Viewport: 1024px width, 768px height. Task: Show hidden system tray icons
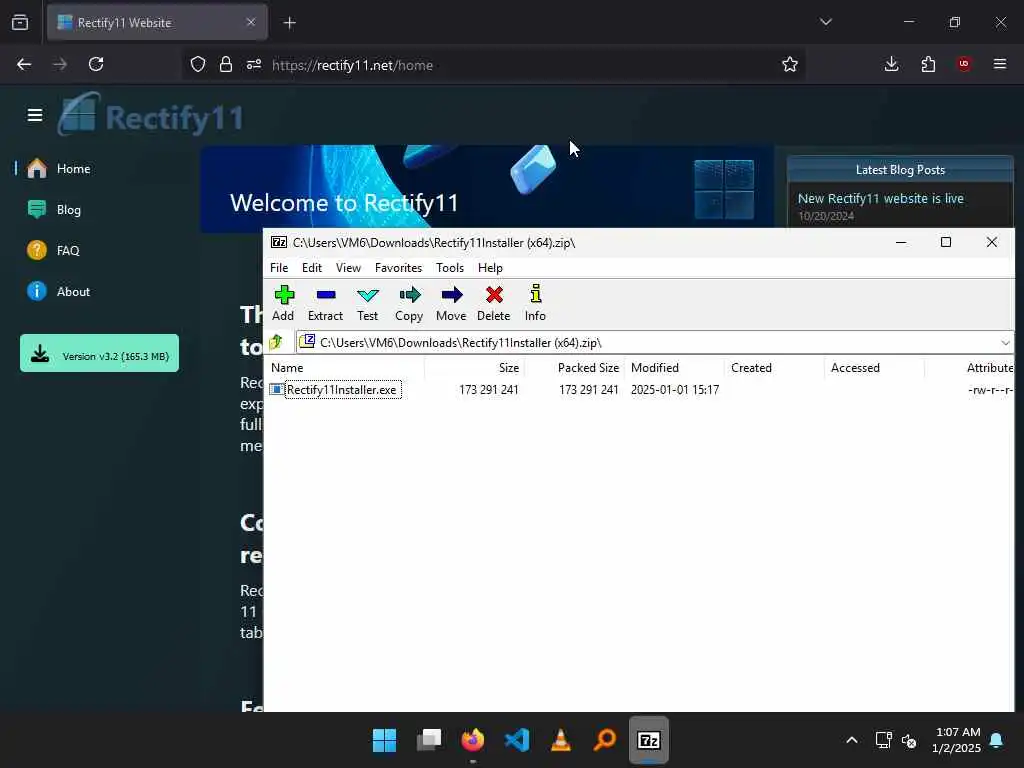coord(852,740)
